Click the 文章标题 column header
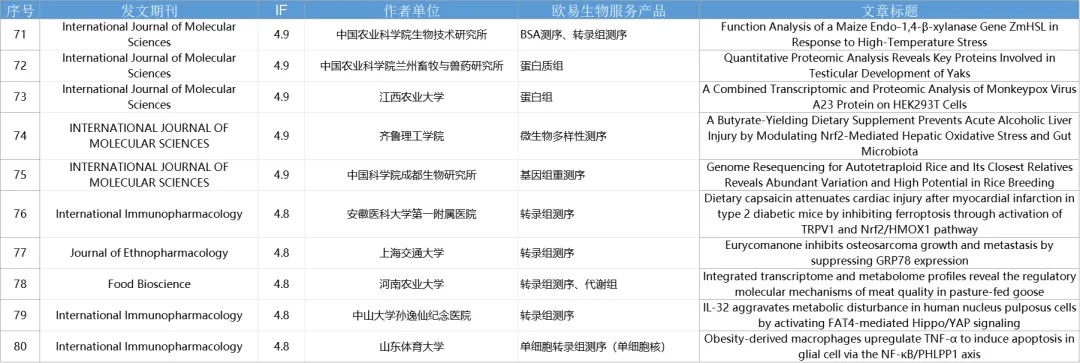Screen dimensions: 1080x363 pos(889,10)
